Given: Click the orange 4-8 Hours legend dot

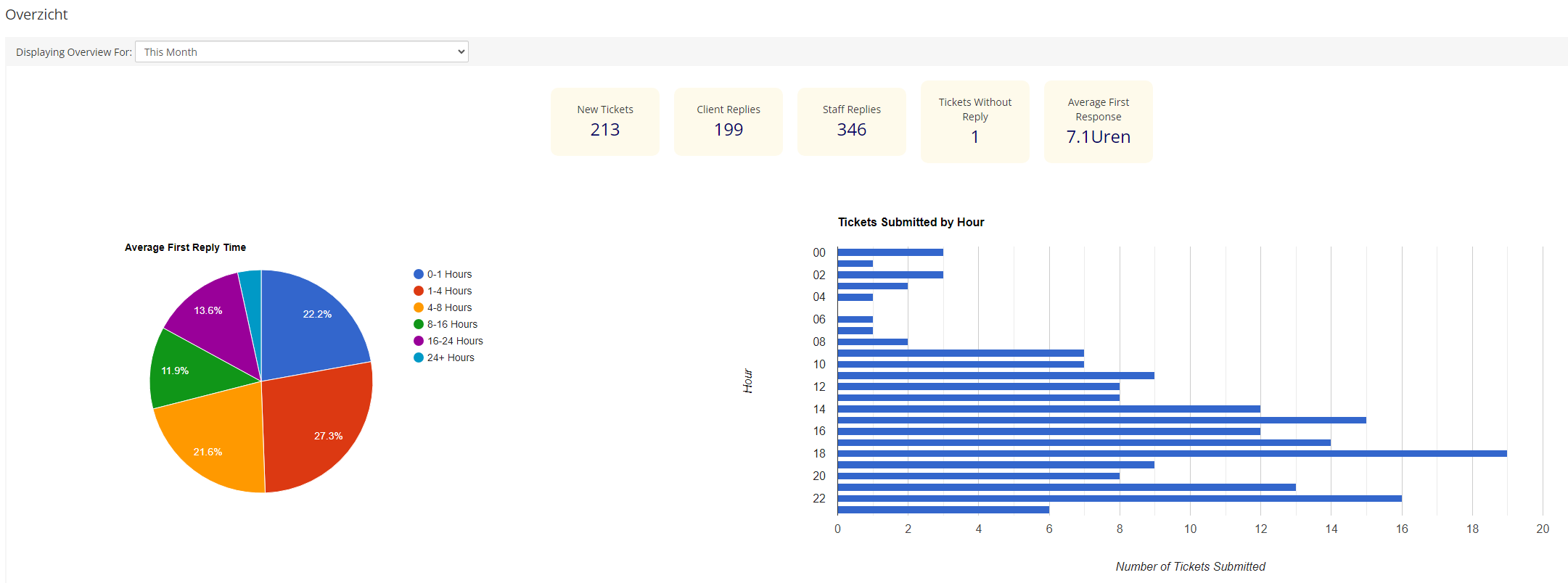Looking at the screenshot, I should [419, 307].
